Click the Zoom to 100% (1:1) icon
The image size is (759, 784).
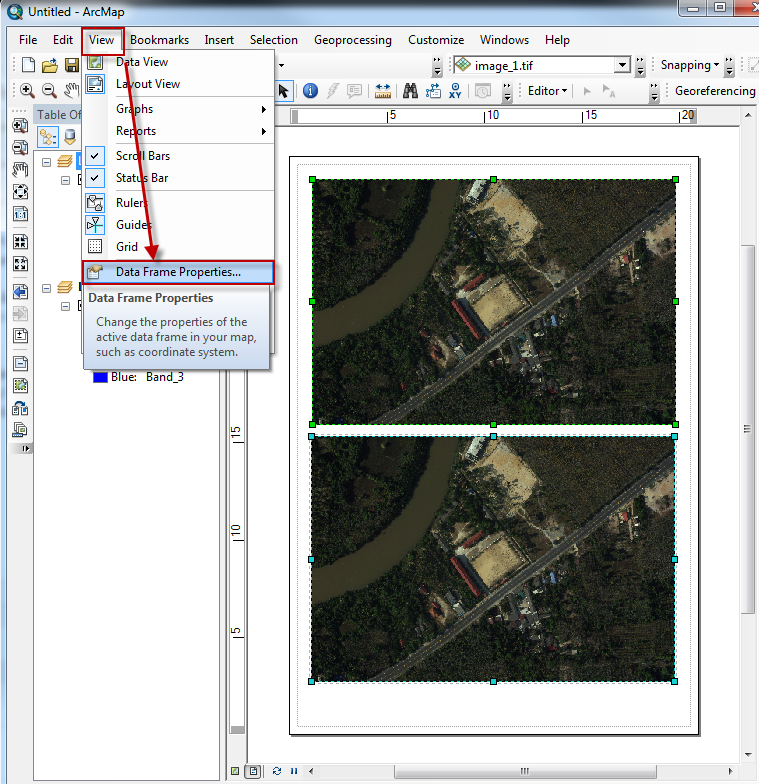click(x=20, y=214)
